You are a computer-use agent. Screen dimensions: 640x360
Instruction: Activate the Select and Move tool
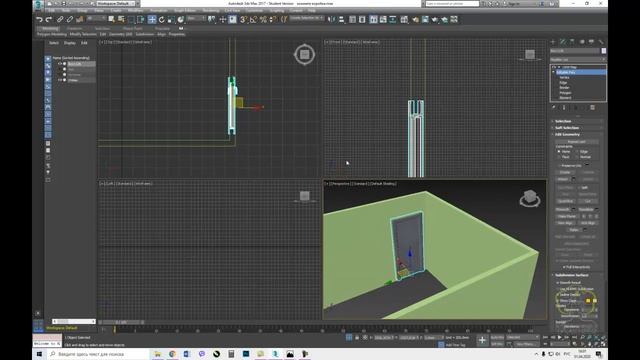click(x=152, y=19)
